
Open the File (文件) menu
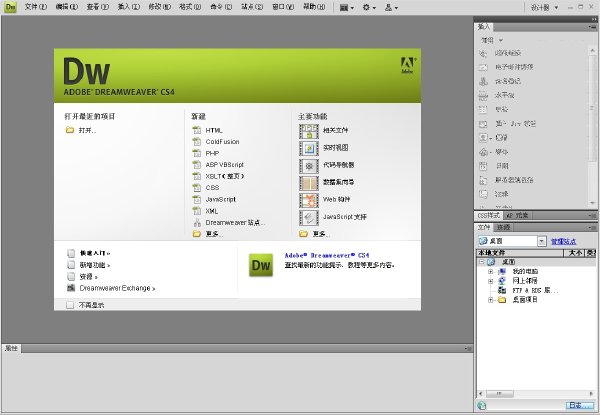(36, 7)
